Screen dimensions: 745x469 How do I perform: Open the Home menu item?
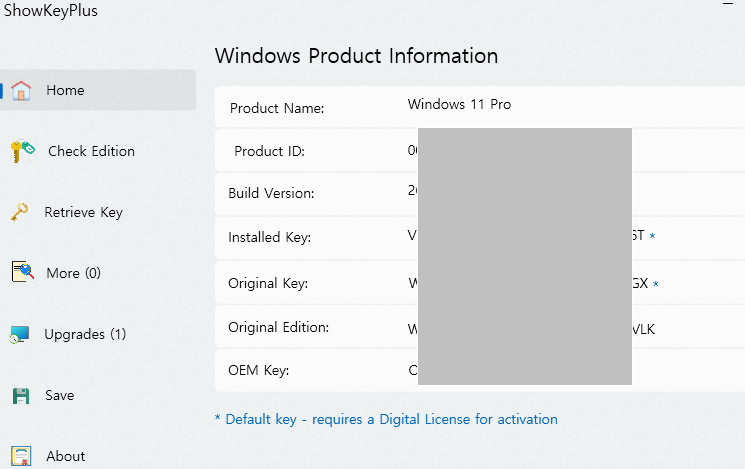click(98, 90)
